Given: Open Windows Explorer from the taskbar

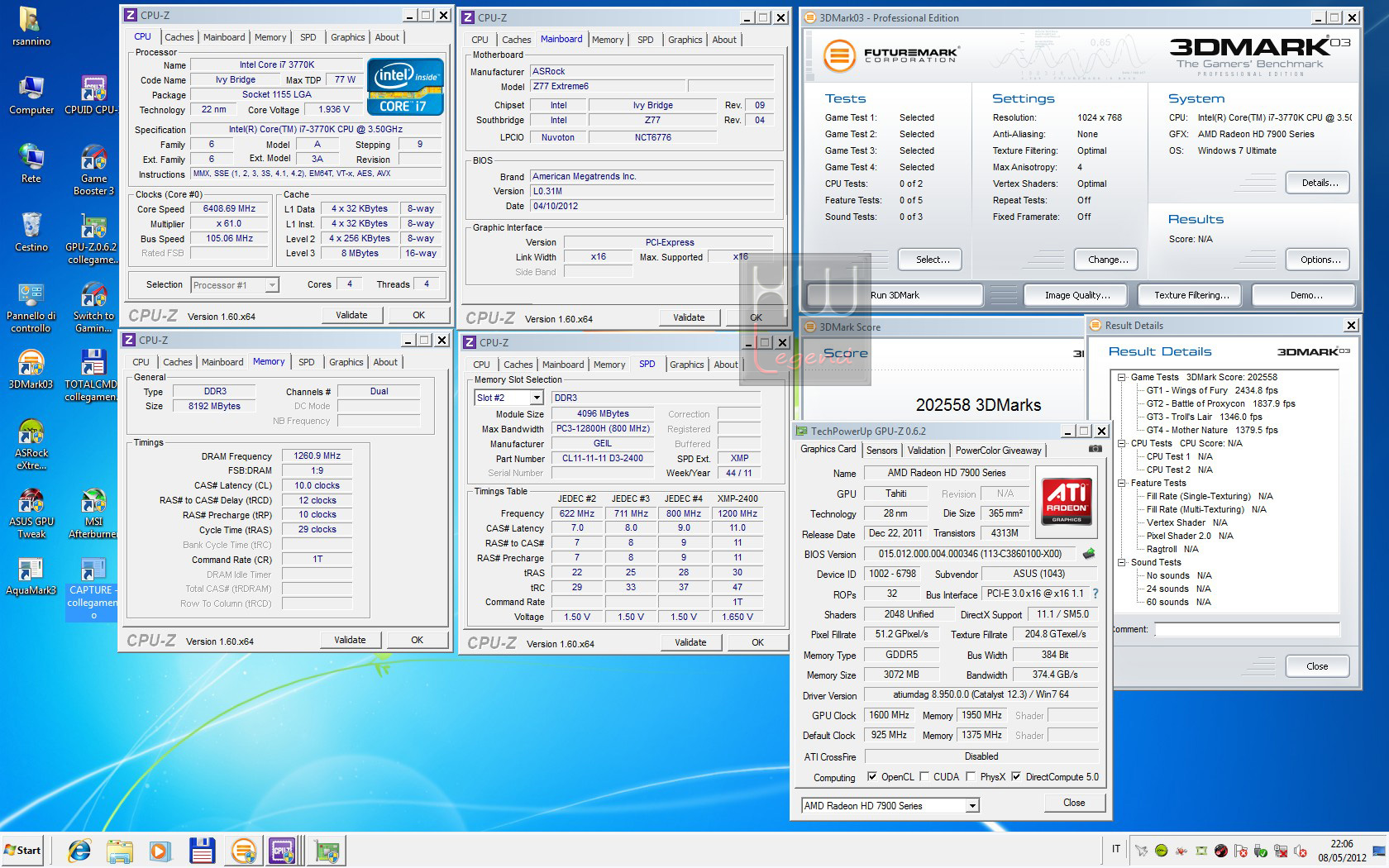Looking at the screenshot, I should (120, 850).
